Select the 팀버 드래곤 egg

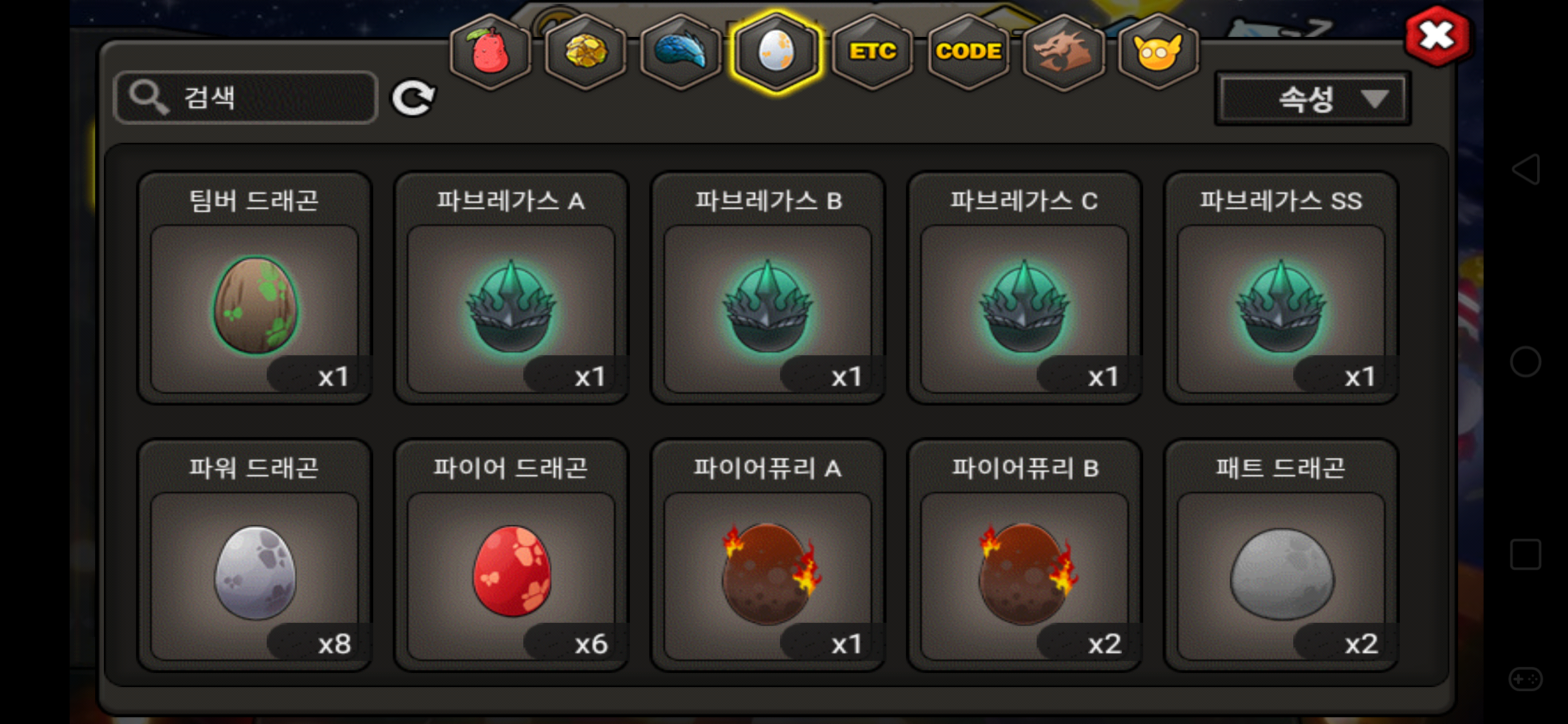(x=255, y=288)
